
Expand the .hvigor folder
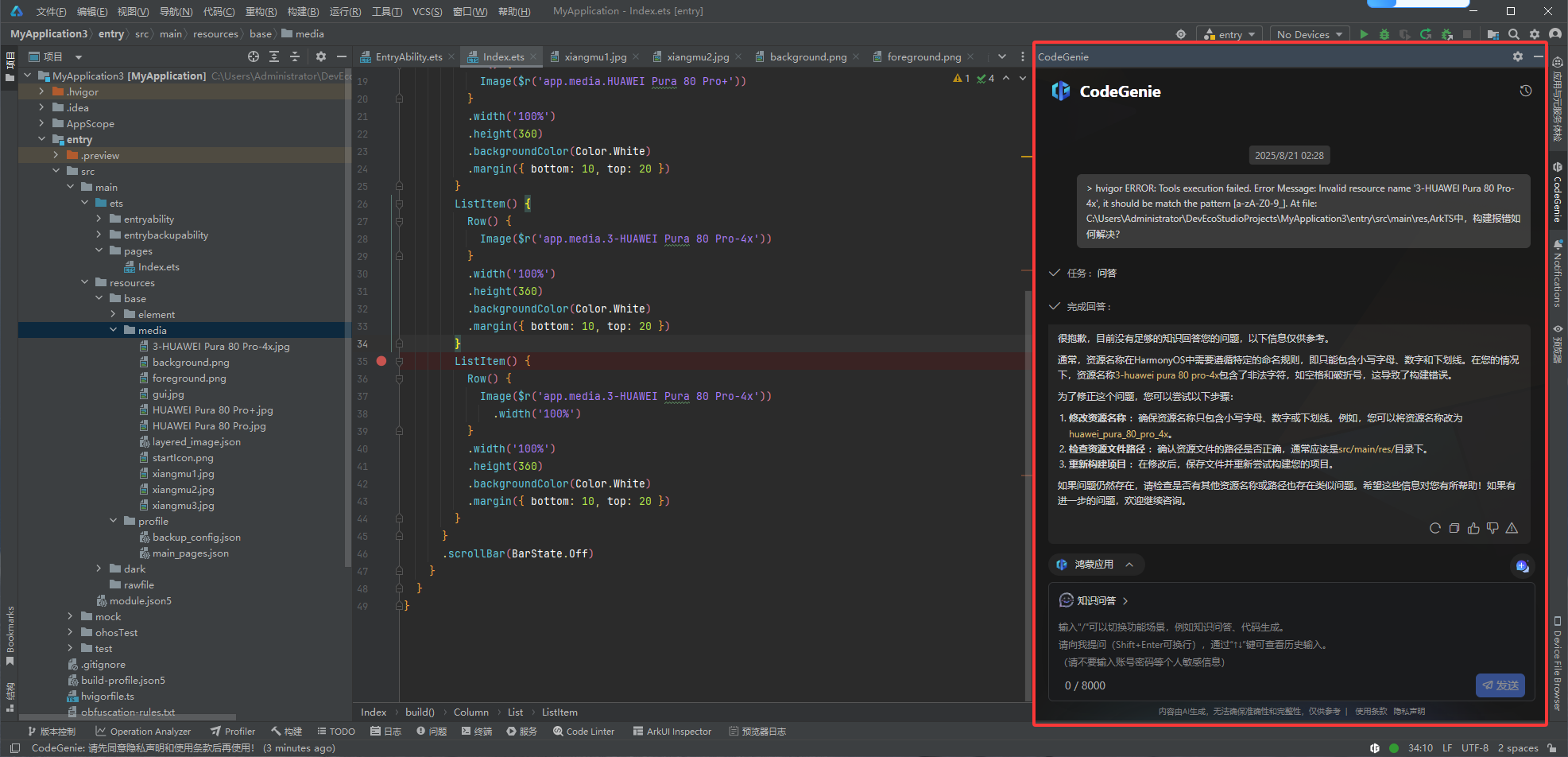[x=41, y=91]
